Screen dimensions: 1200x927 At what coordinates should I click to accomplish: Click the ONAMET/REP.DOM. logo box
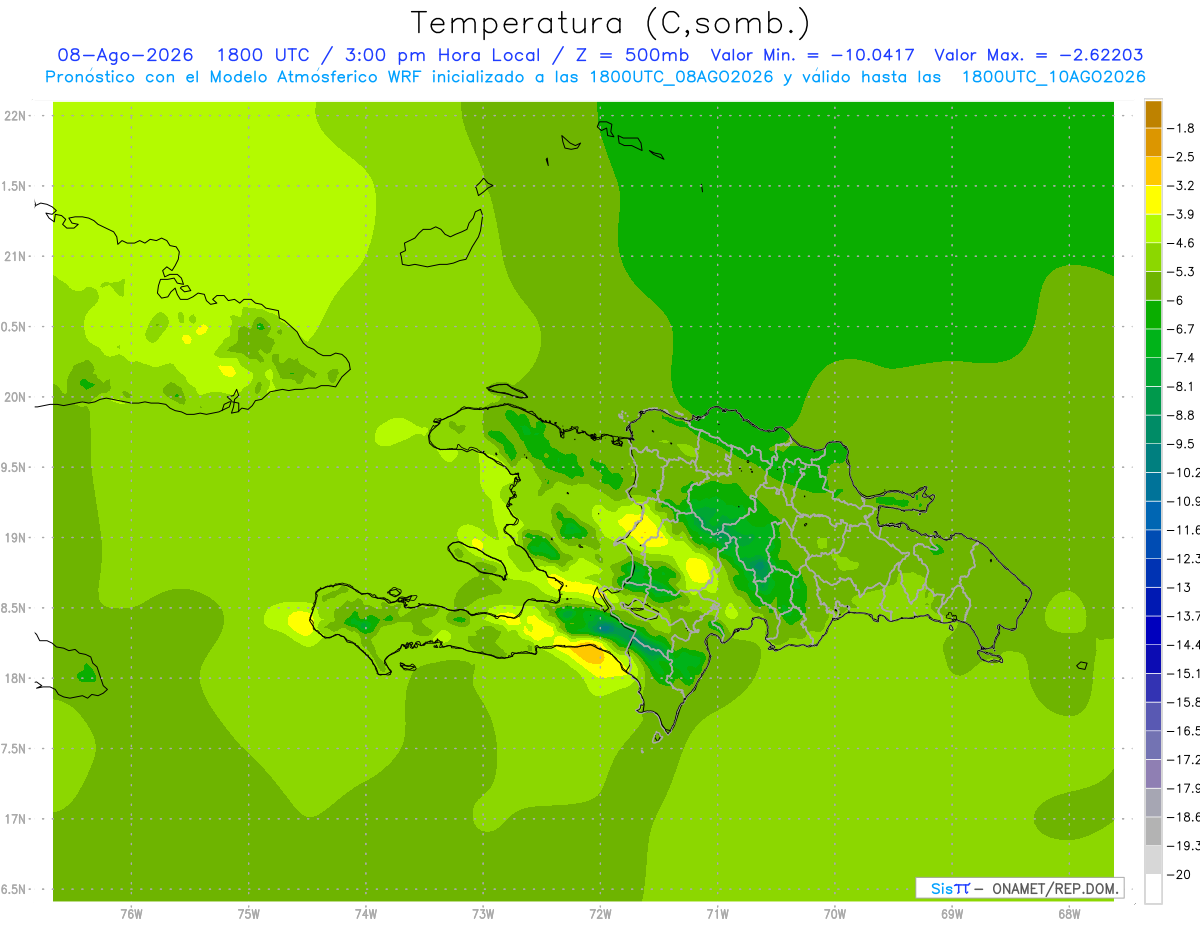[x=1019, y=888]
